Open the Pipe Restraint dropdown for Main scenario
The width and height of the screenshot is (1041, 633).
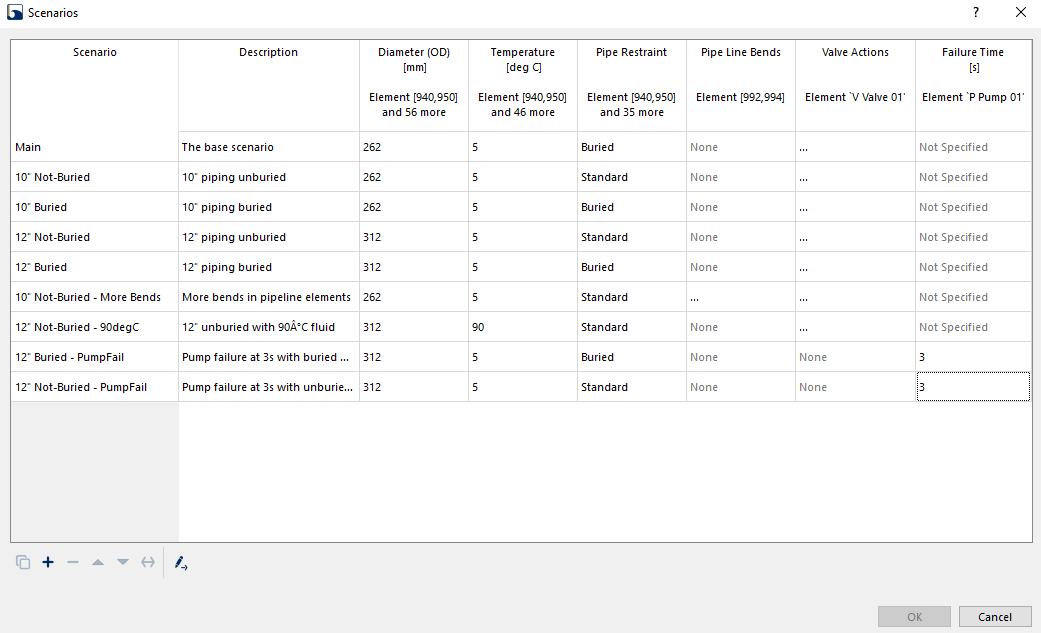[x=631, y=146]
